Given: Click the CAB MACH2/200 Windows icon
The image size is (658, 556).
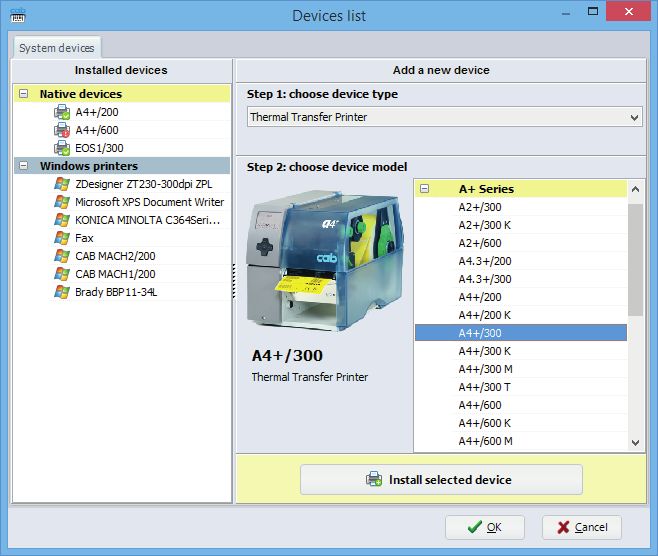Looking at the screenshot, I should coord(62,256).
